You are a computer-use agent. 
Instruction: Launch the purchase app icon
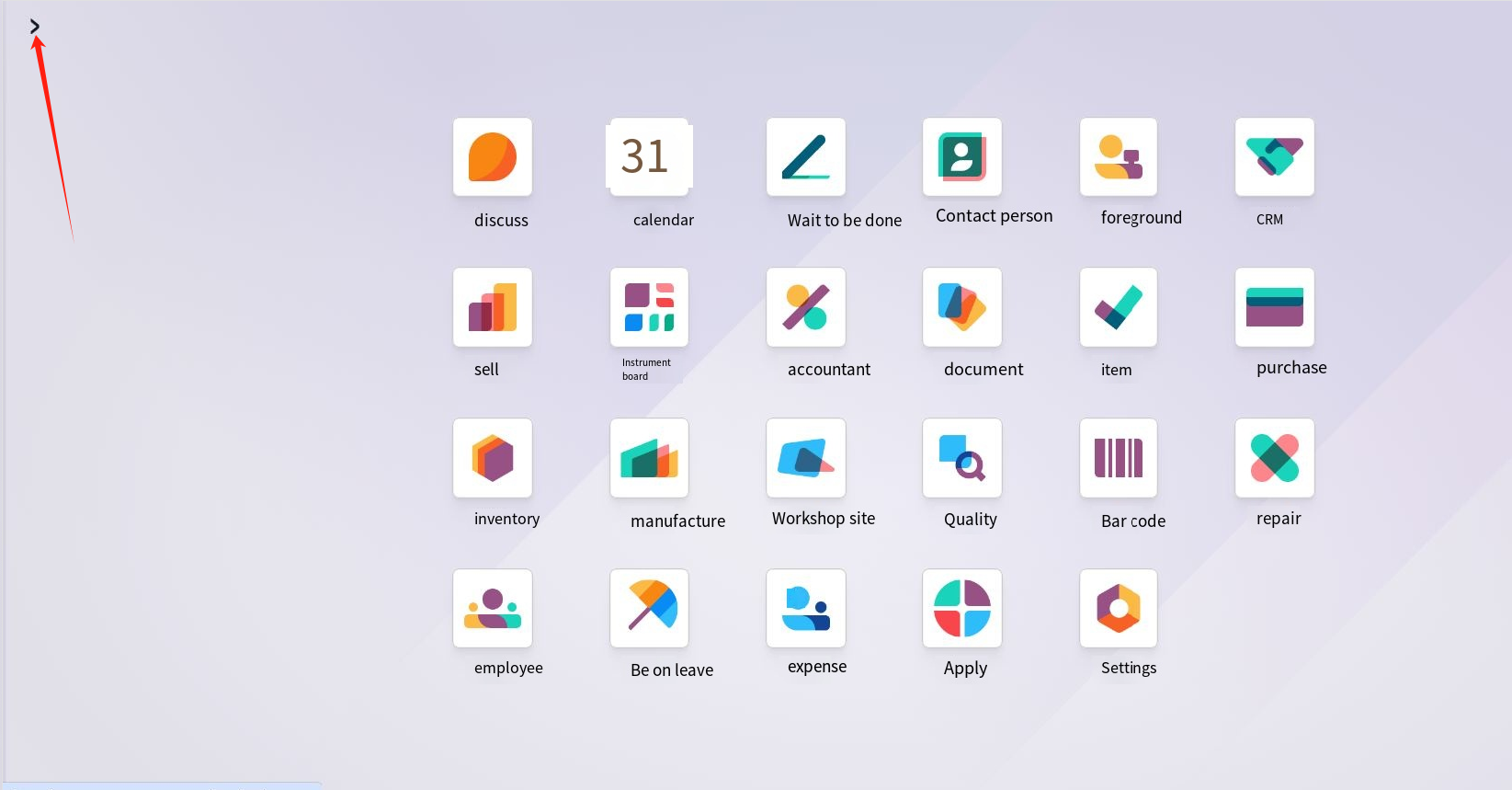1275,307
